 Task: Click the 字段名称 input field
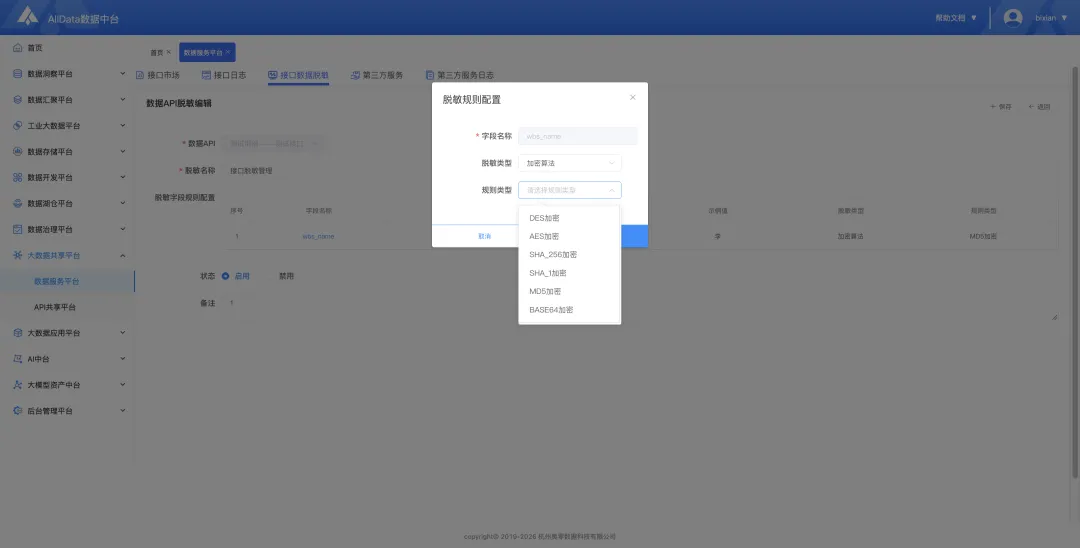578,136
